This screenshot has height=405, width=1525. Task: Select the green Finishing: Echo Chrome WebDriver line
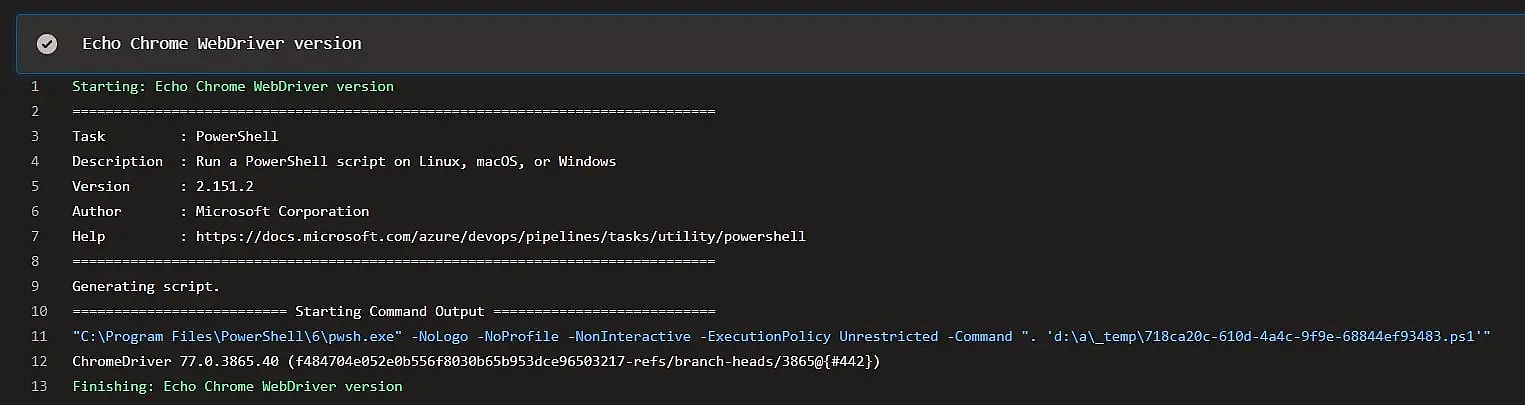237,386
